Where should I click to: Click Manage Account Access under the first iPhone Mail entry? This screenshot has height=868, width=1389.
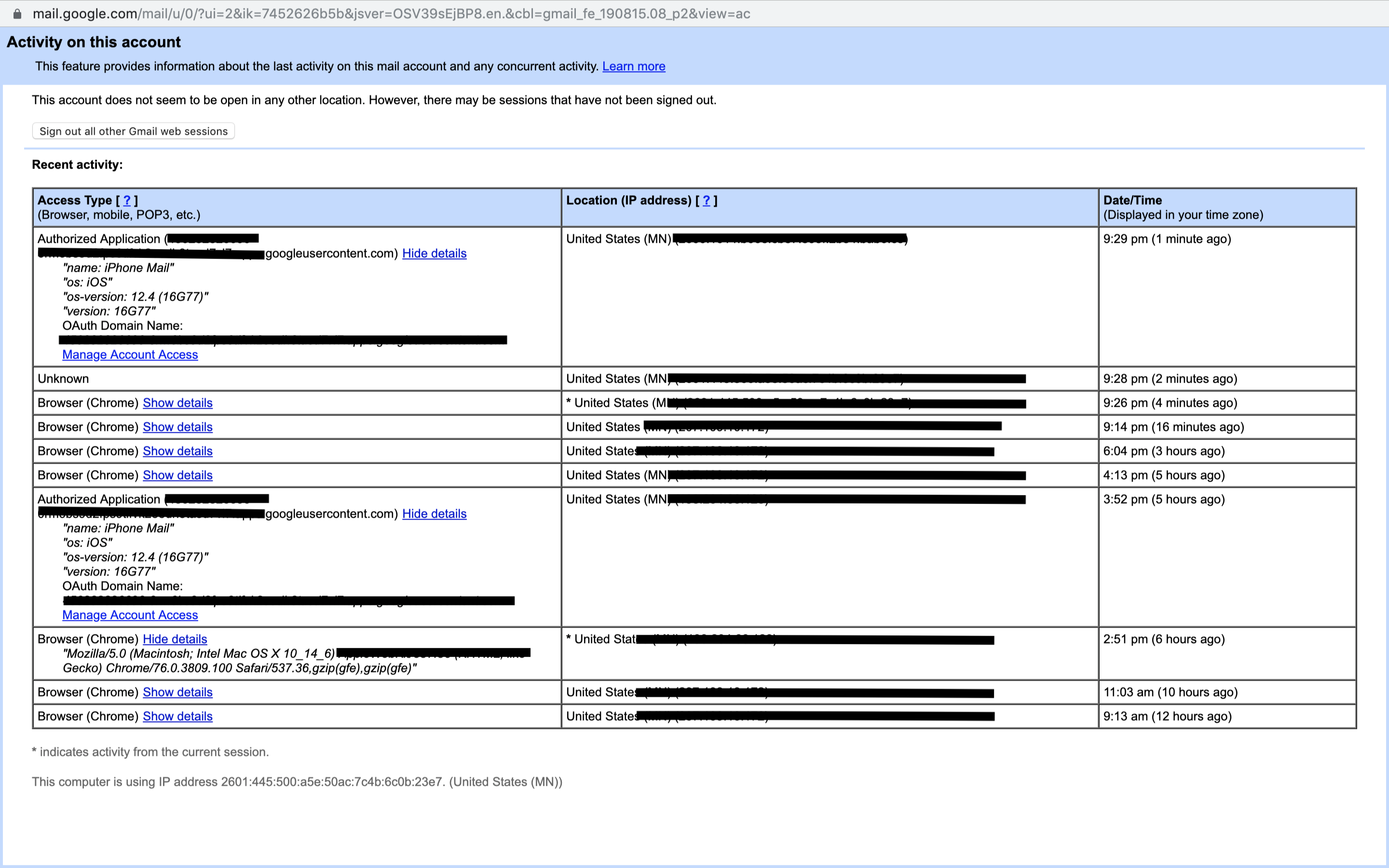(x=129, y=354)
